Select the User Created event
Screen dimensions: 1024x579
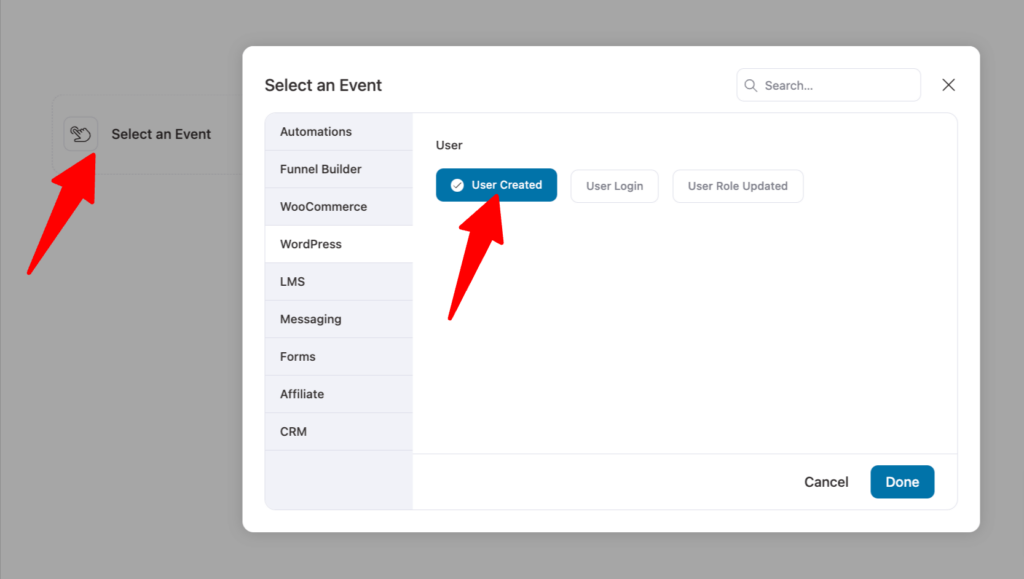pos(496,185)
